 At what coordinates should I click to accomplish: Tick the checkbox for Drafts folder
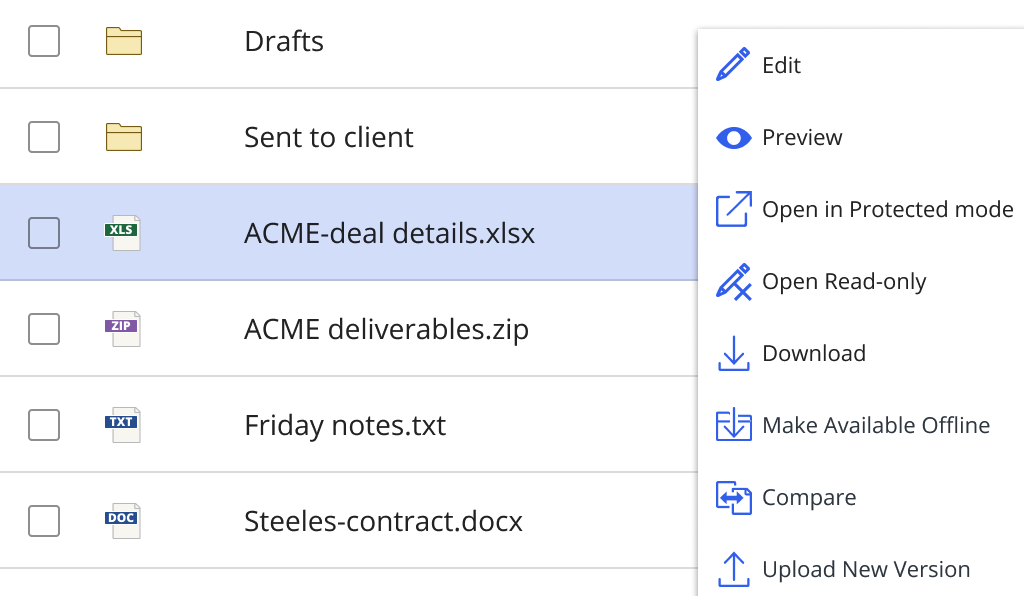click(x=44, y=41)
